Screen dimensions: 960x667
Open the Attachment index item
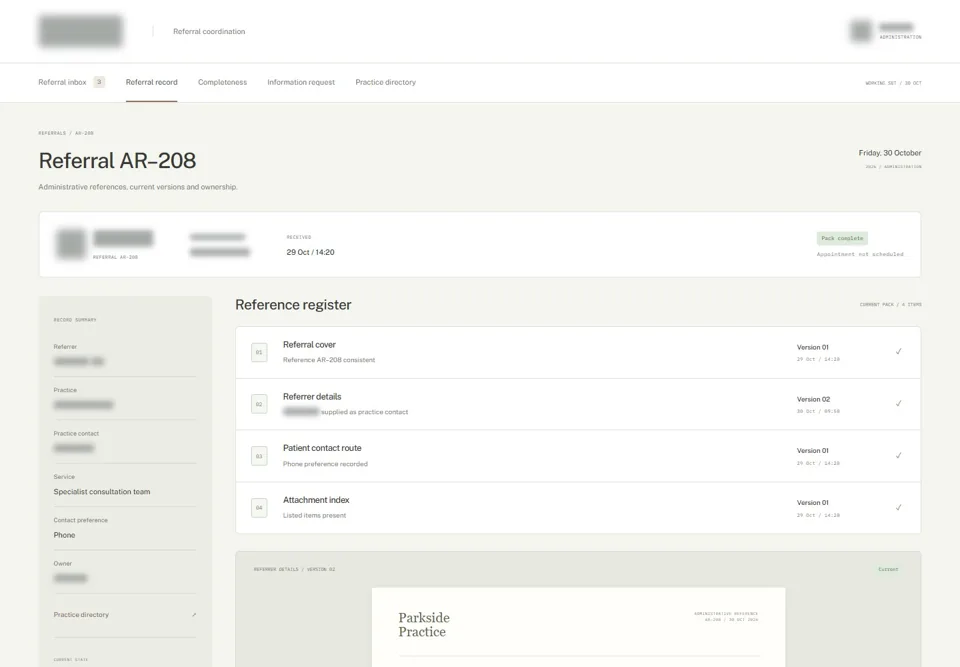[x=577, y=508]
